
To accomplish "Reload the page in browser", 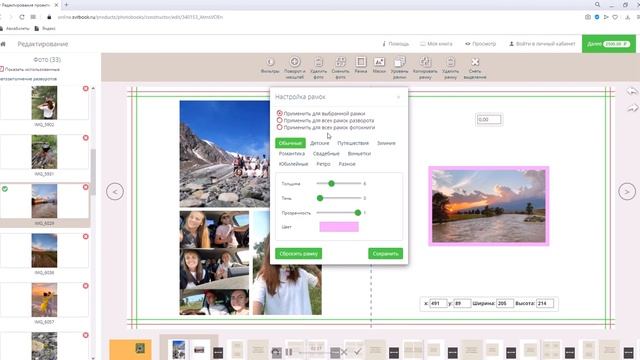I will point(22,17).
